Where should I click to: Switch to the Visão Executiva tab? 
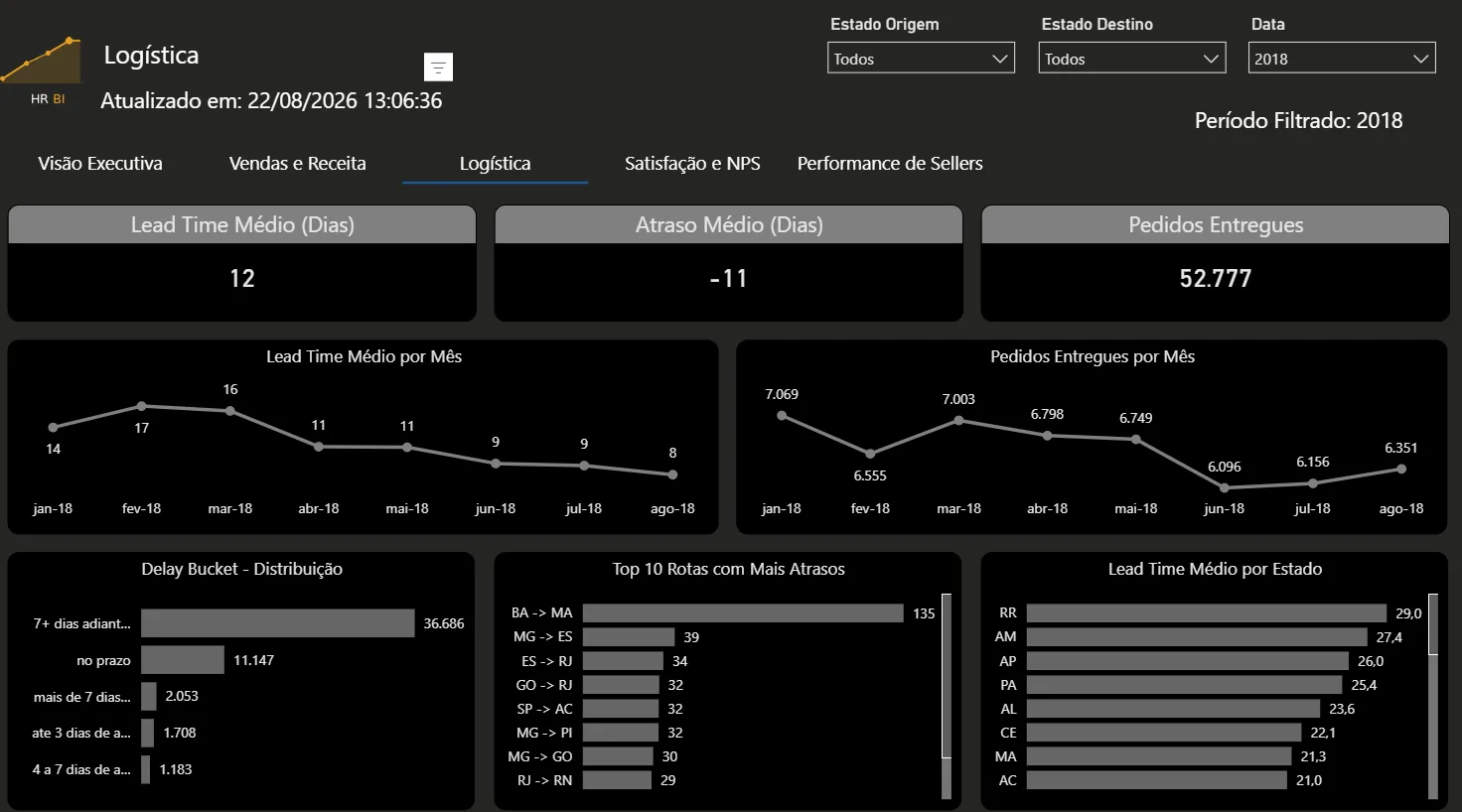pyautogui.click(x=100, y=164)
